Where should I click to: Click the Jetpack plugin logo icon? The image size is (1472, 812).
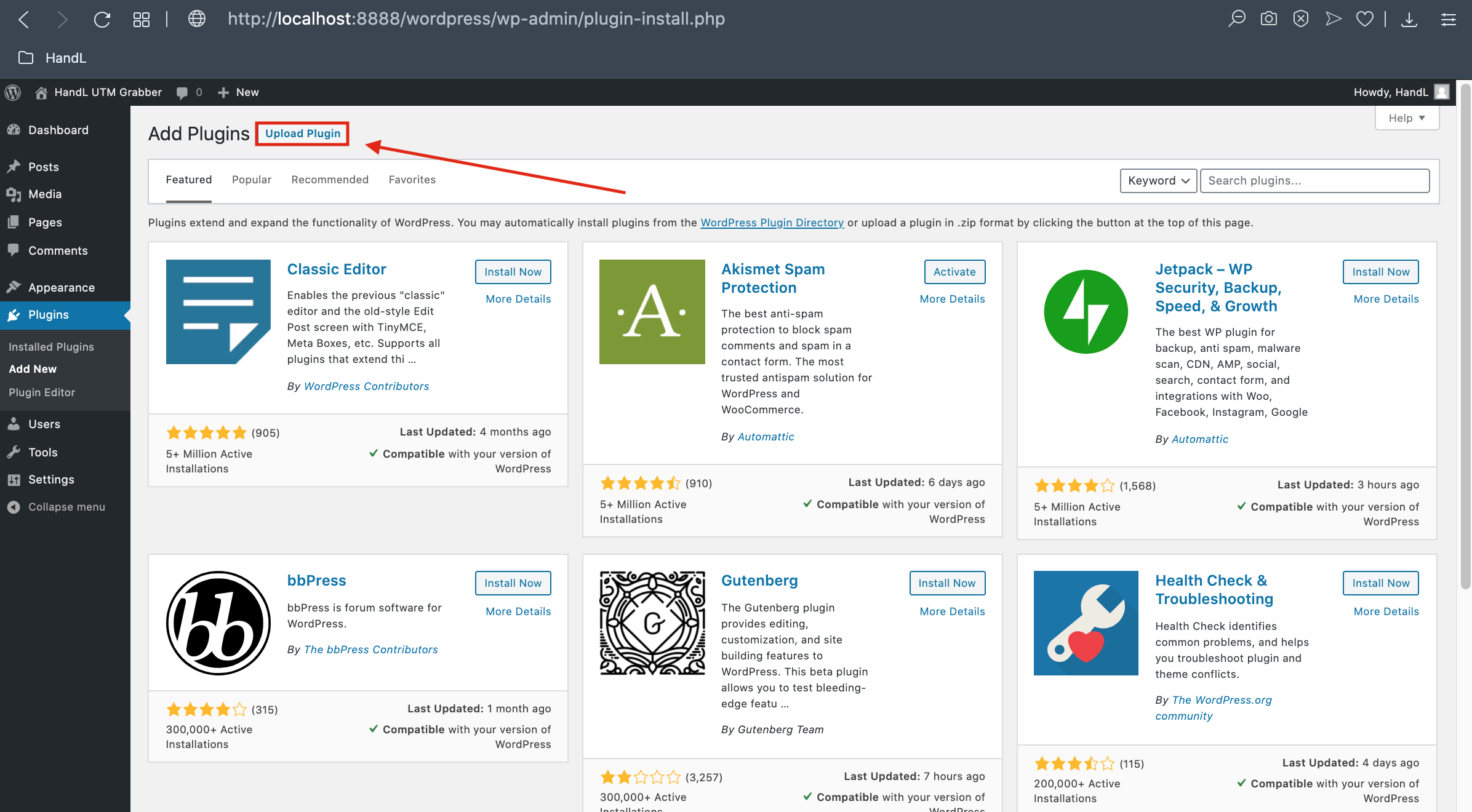(x=1086, y=312)
